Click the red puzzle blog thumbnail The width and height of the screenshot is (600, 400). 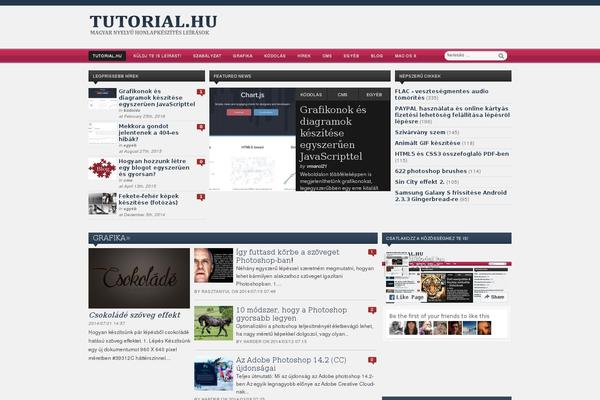102,169
